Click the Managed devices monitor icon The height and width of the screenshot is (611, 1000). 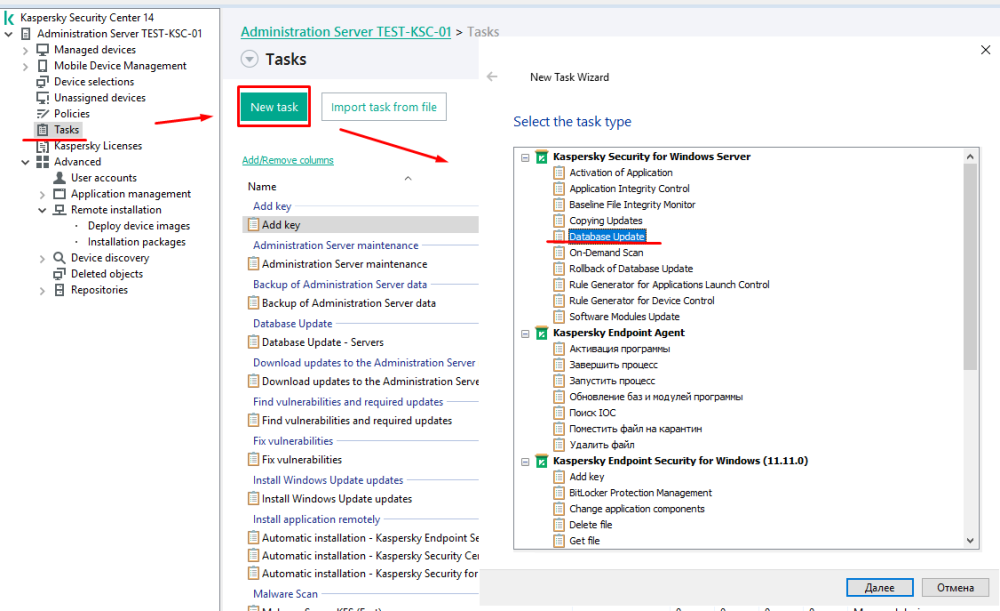click(43, 50)
